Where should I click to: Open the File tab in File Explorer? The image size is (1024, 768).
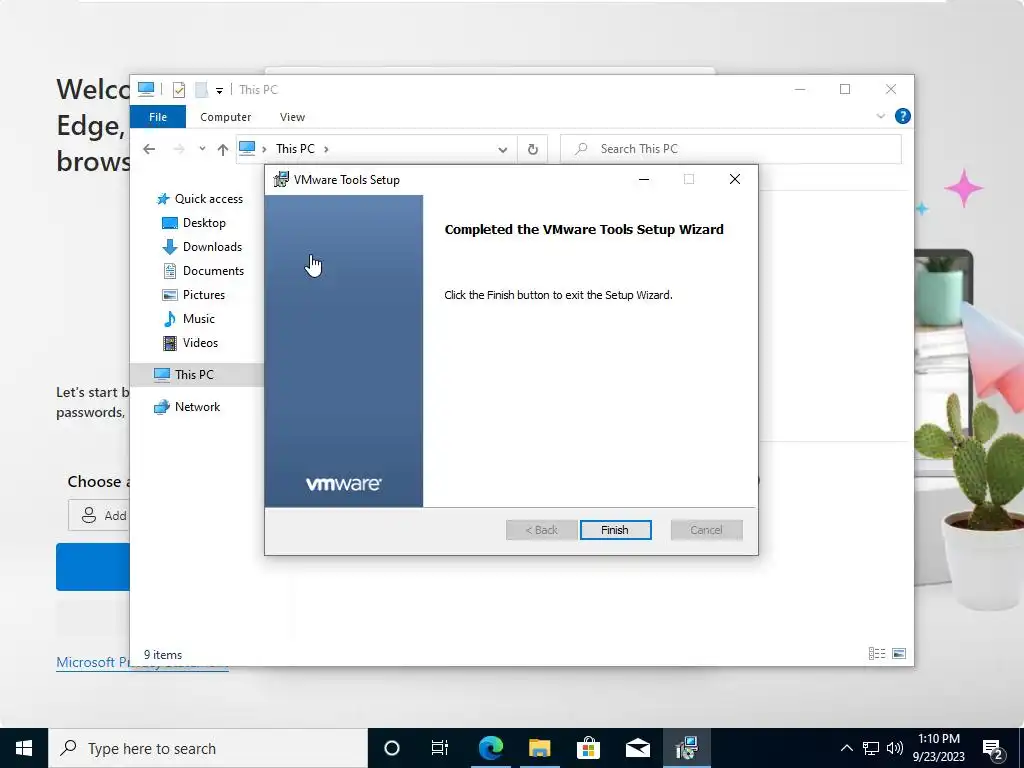pyautogui.click(x=158, y=117)
